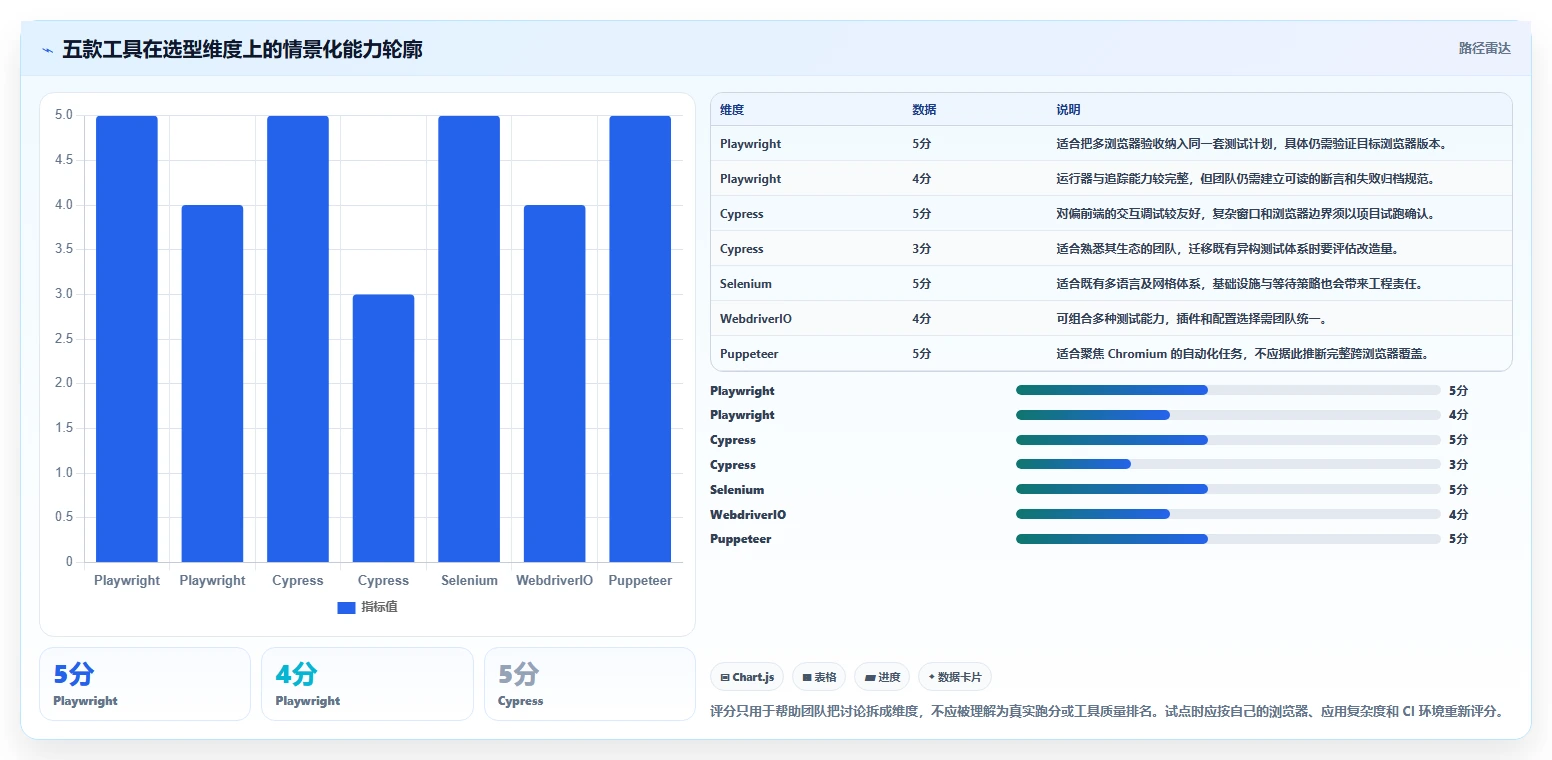Click the Cypress chart bar reaching 3.0
The height and width of the screenshot is (760, 1552).
point(383,428)
